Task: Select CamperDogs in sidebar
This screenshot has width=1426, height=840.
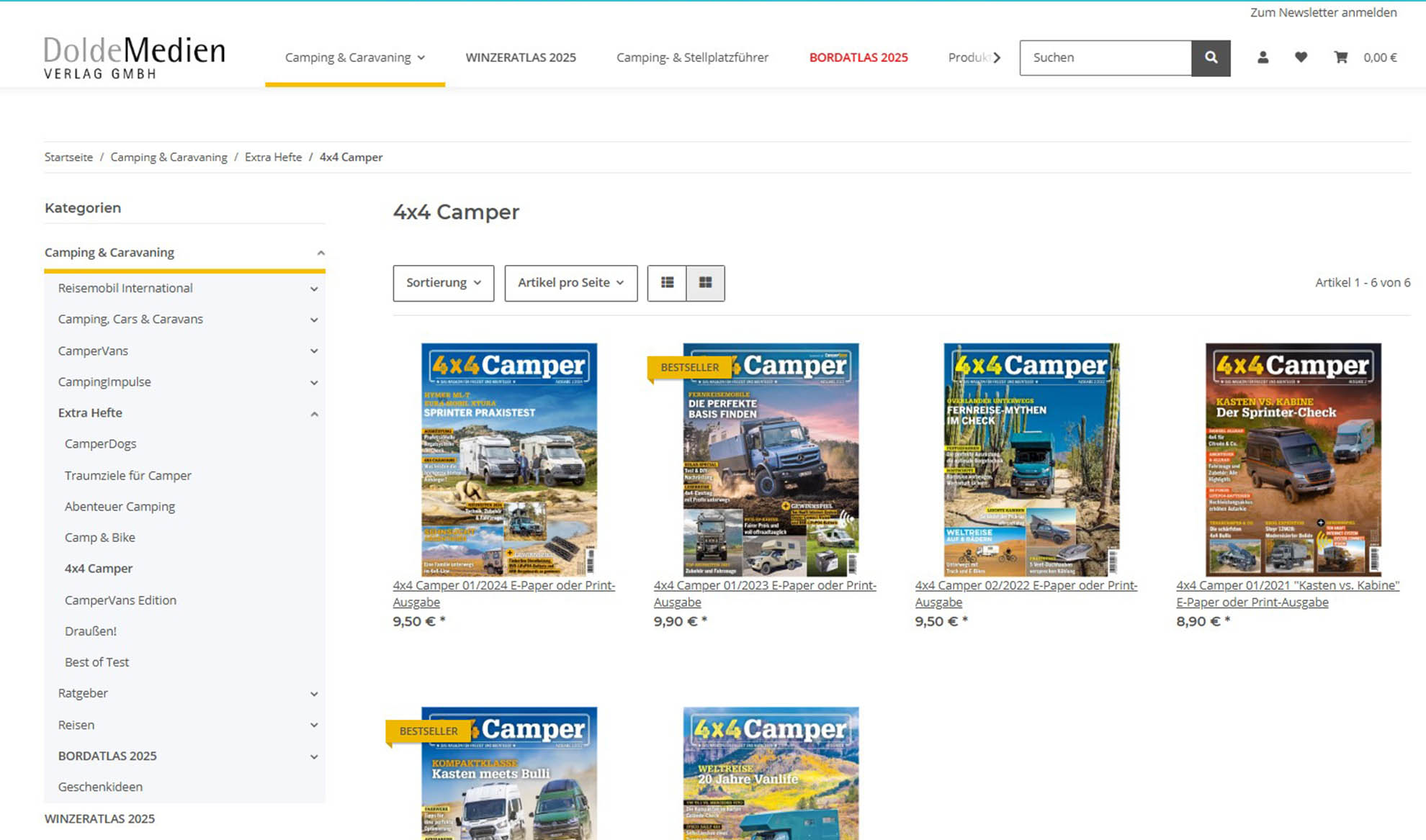Action: pos(100,444)
